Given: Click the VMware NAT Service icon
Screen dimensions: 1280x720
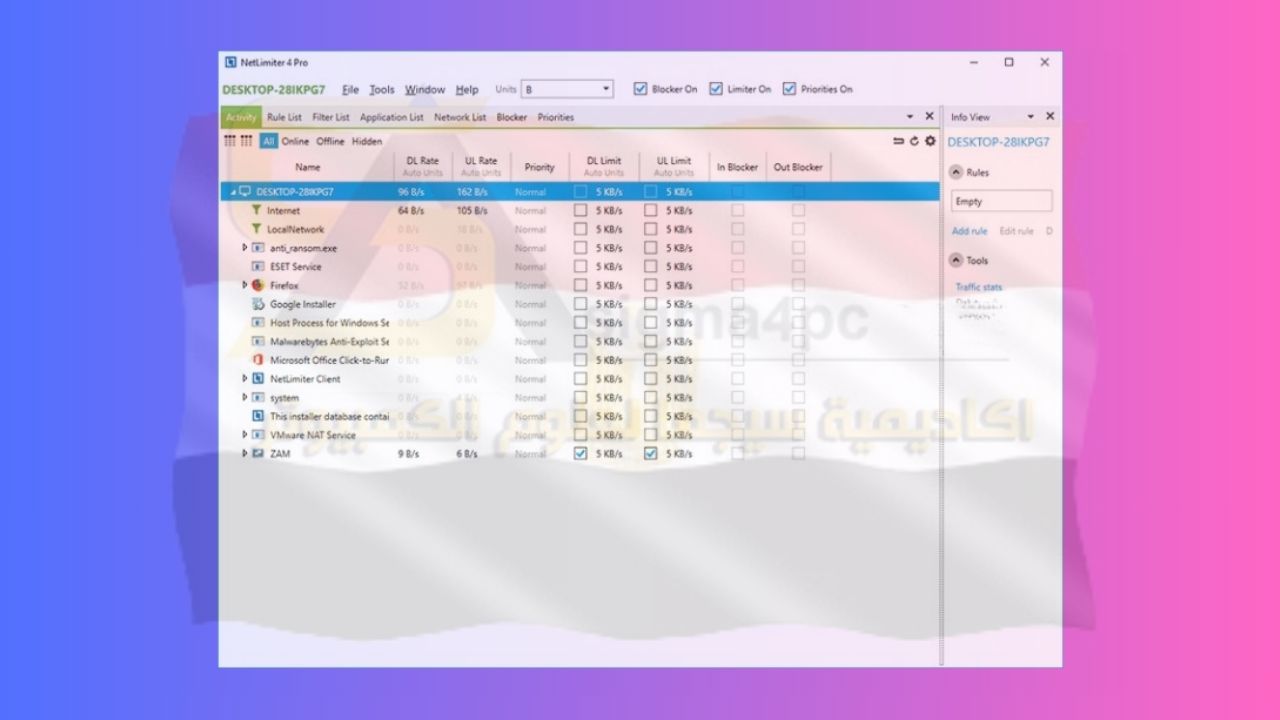Looking at the screenshot, I should tap(258, 435).
